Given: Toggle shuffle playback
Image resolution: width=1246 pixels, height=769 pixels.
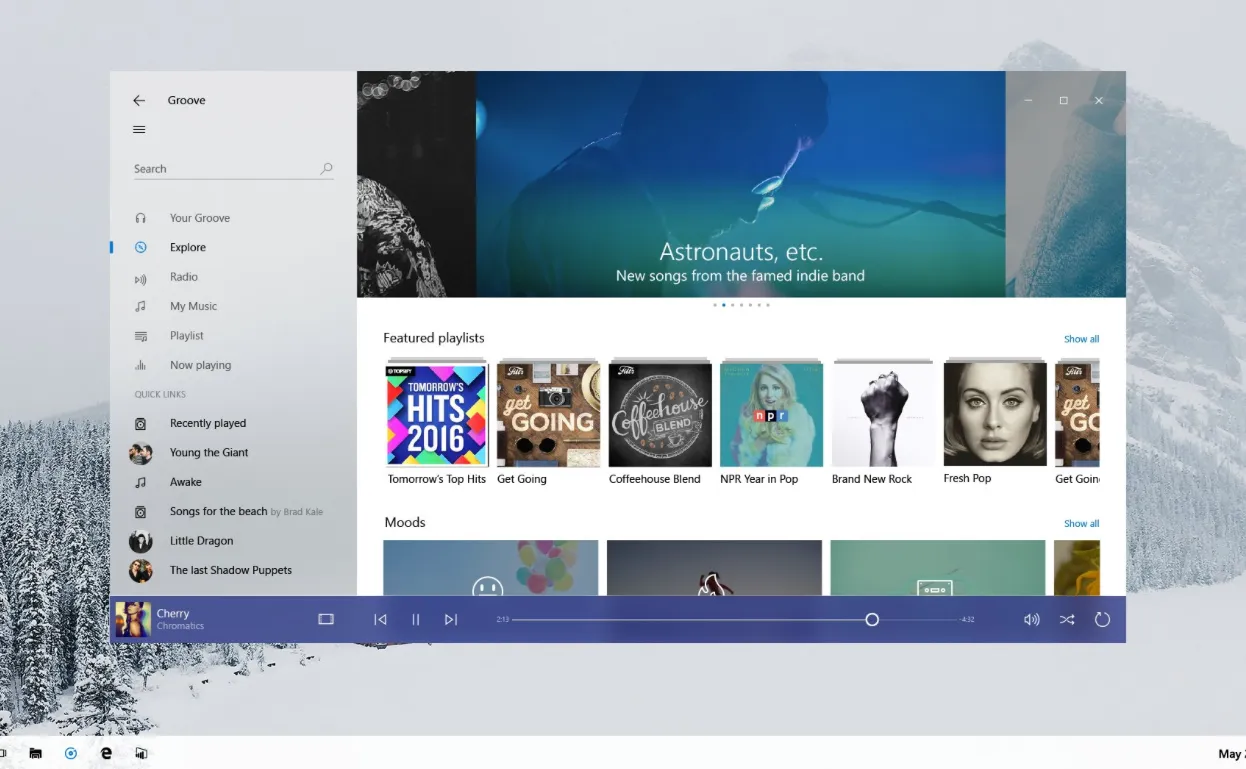Looking at the screenshot, I should point(1067,620).
